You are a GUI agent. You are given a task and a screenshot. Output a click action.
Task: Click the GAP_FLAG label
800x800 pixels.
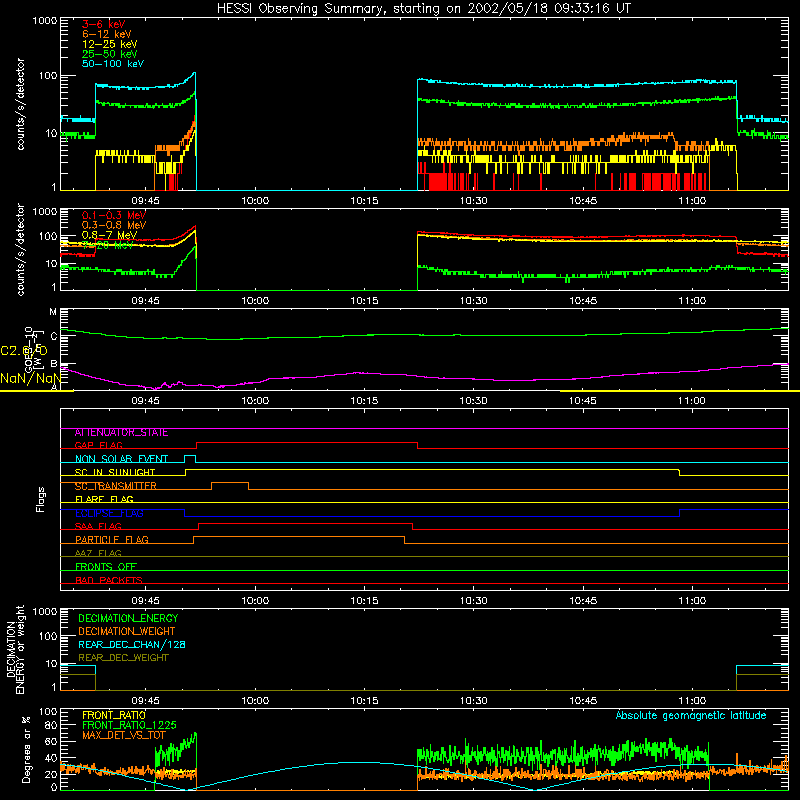tap(98, 446)
